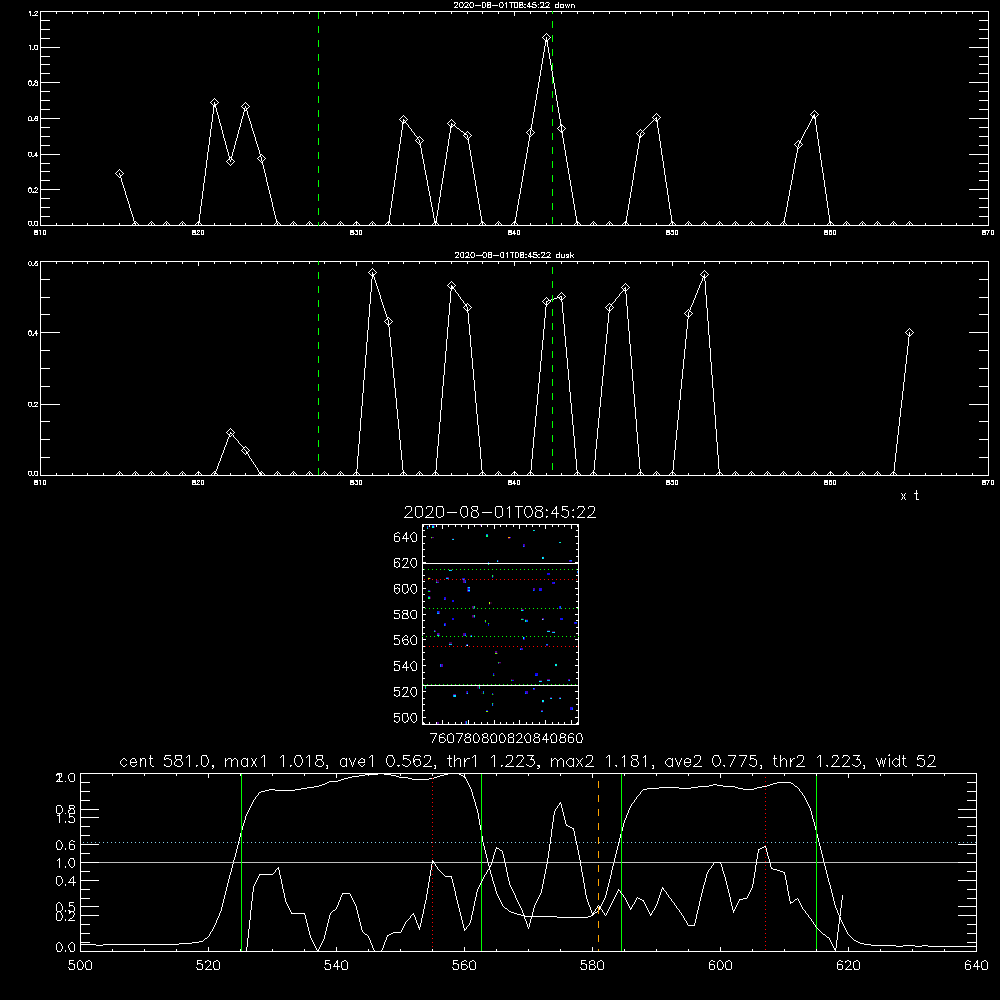Click solid green line near 563 in profile plot

[x=482, y=861]
